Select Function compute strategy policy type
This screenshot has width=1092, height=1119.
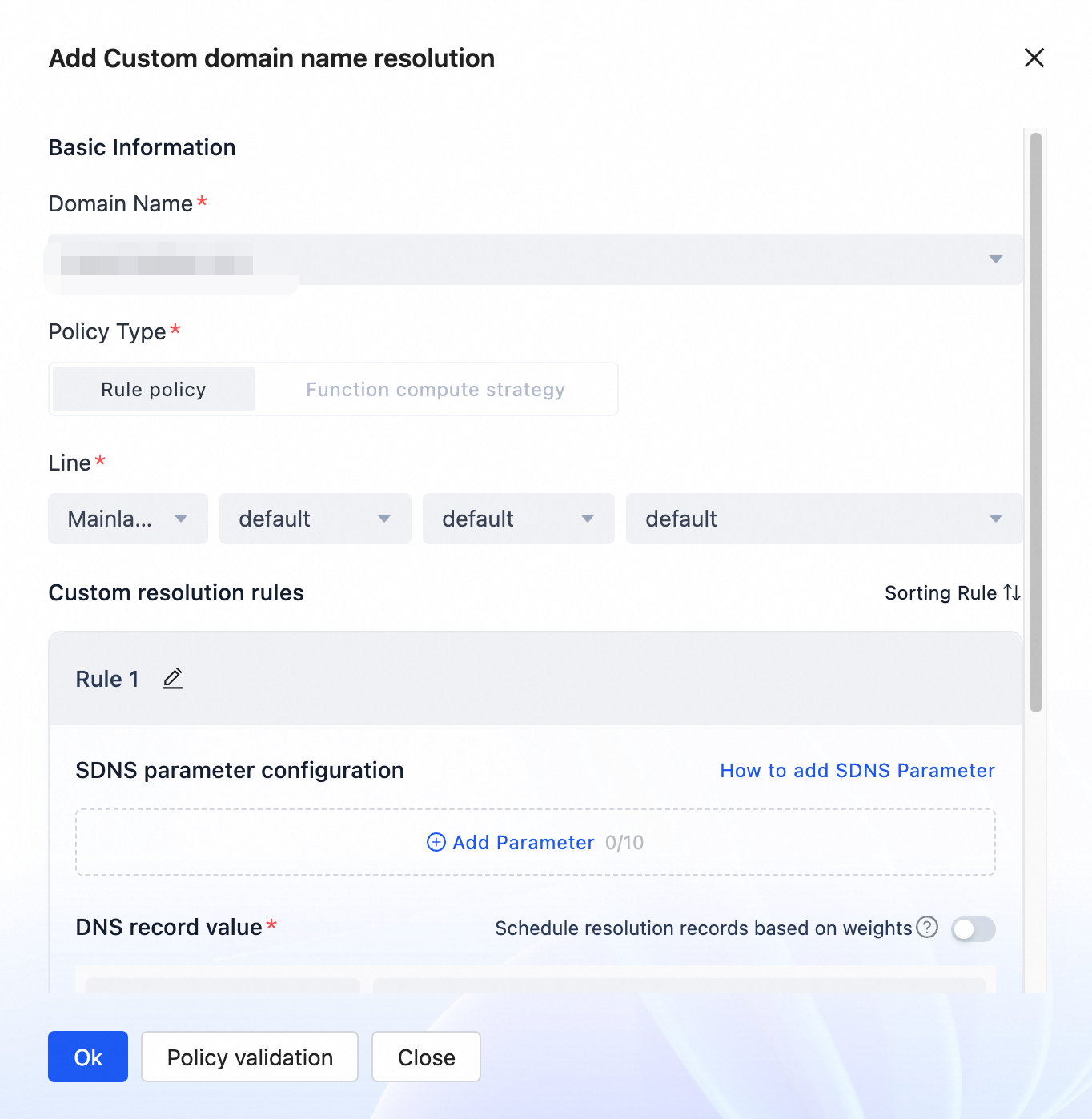[x=436, y=389]
